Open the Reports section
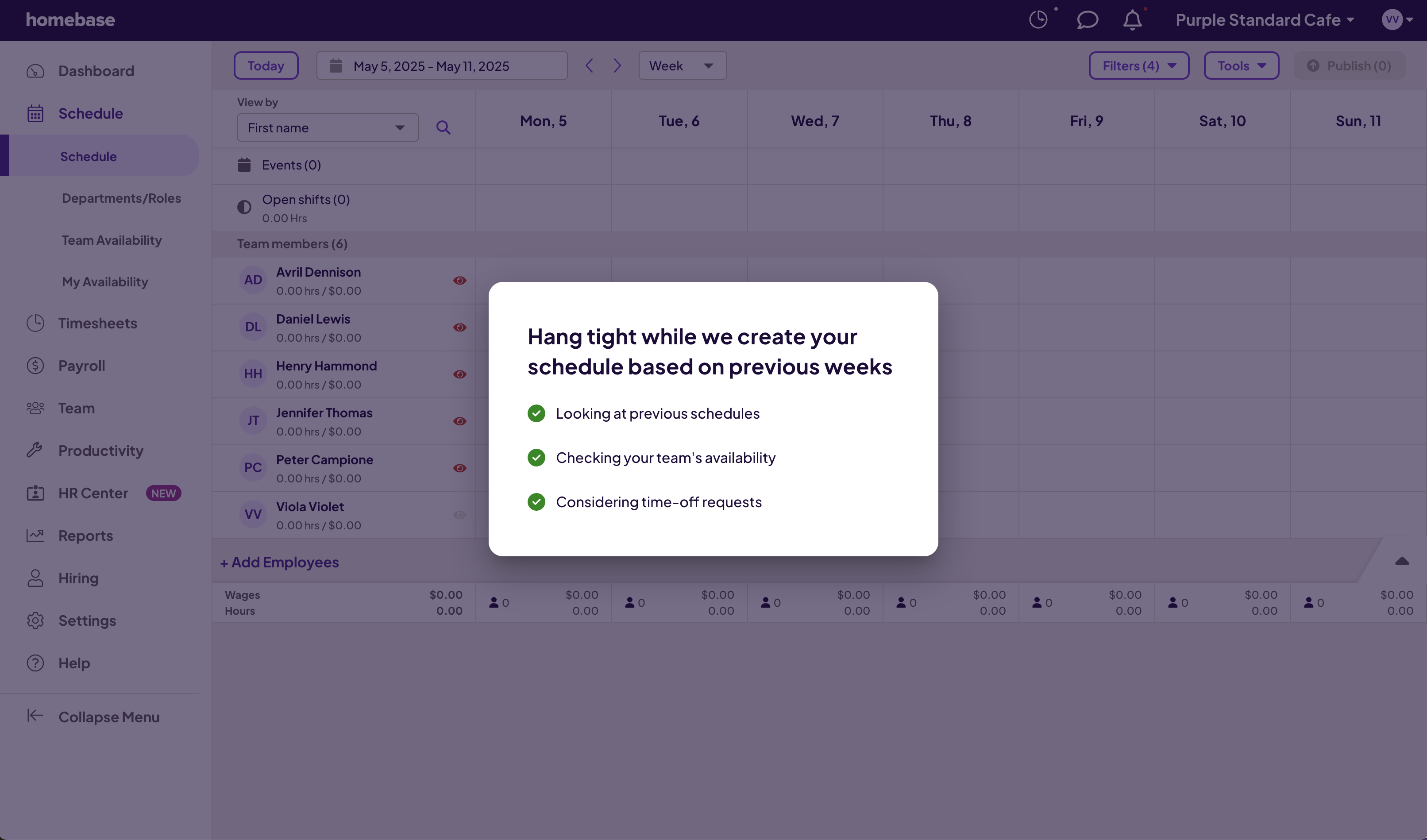The height and width of the screenshot is (840, 1427). coord(86,535)
